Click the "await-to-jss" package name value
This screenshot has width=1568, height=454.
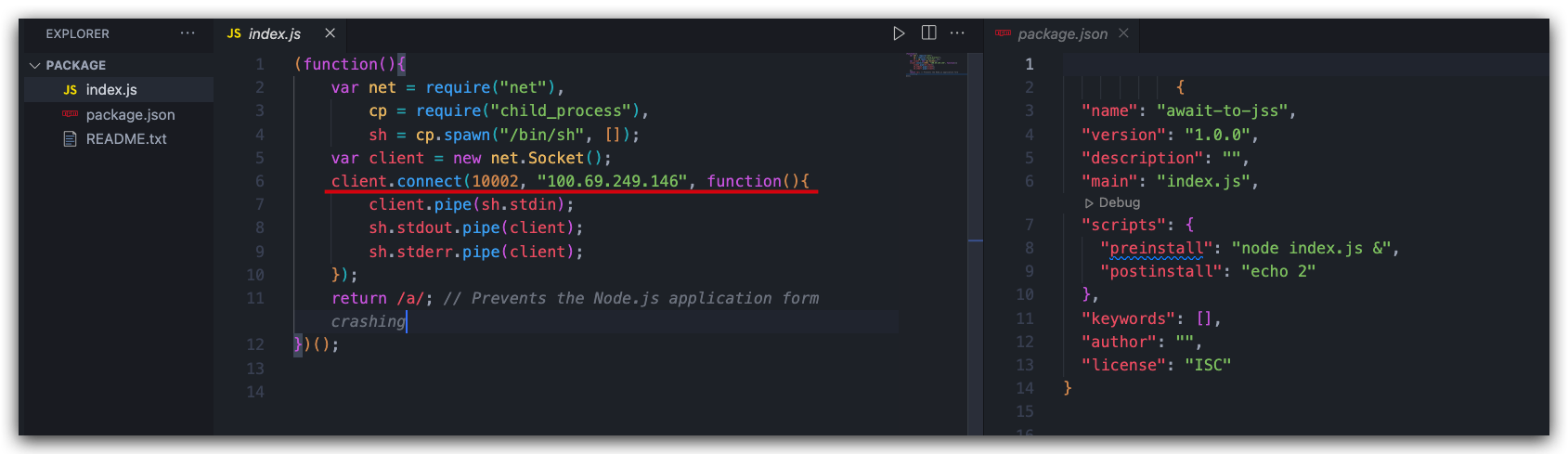pyautogui.click(x=1222, y=110)
